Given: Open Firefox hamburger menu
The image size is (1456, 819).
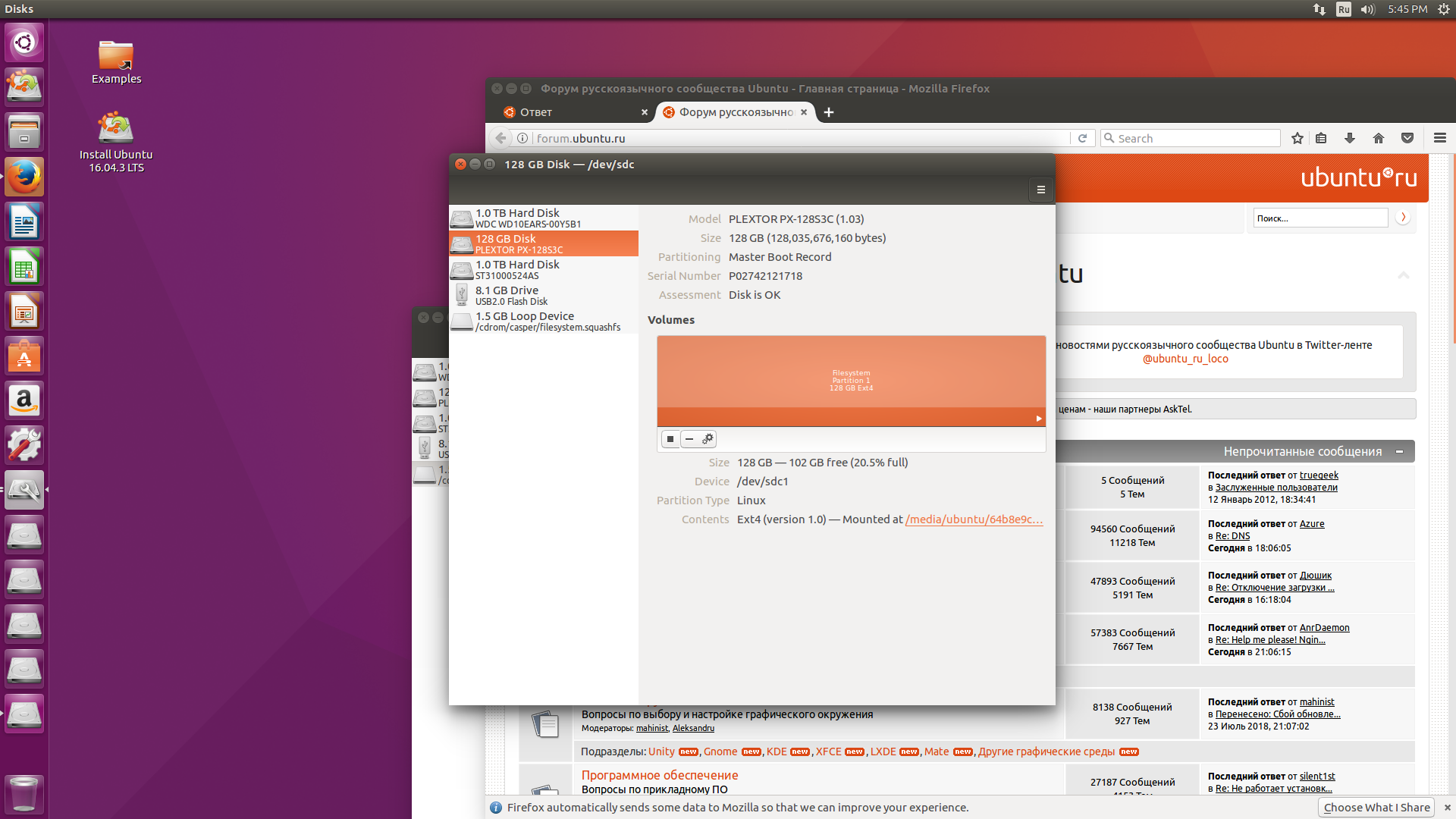Looking at the screenshot, I should click(1440, 138).
